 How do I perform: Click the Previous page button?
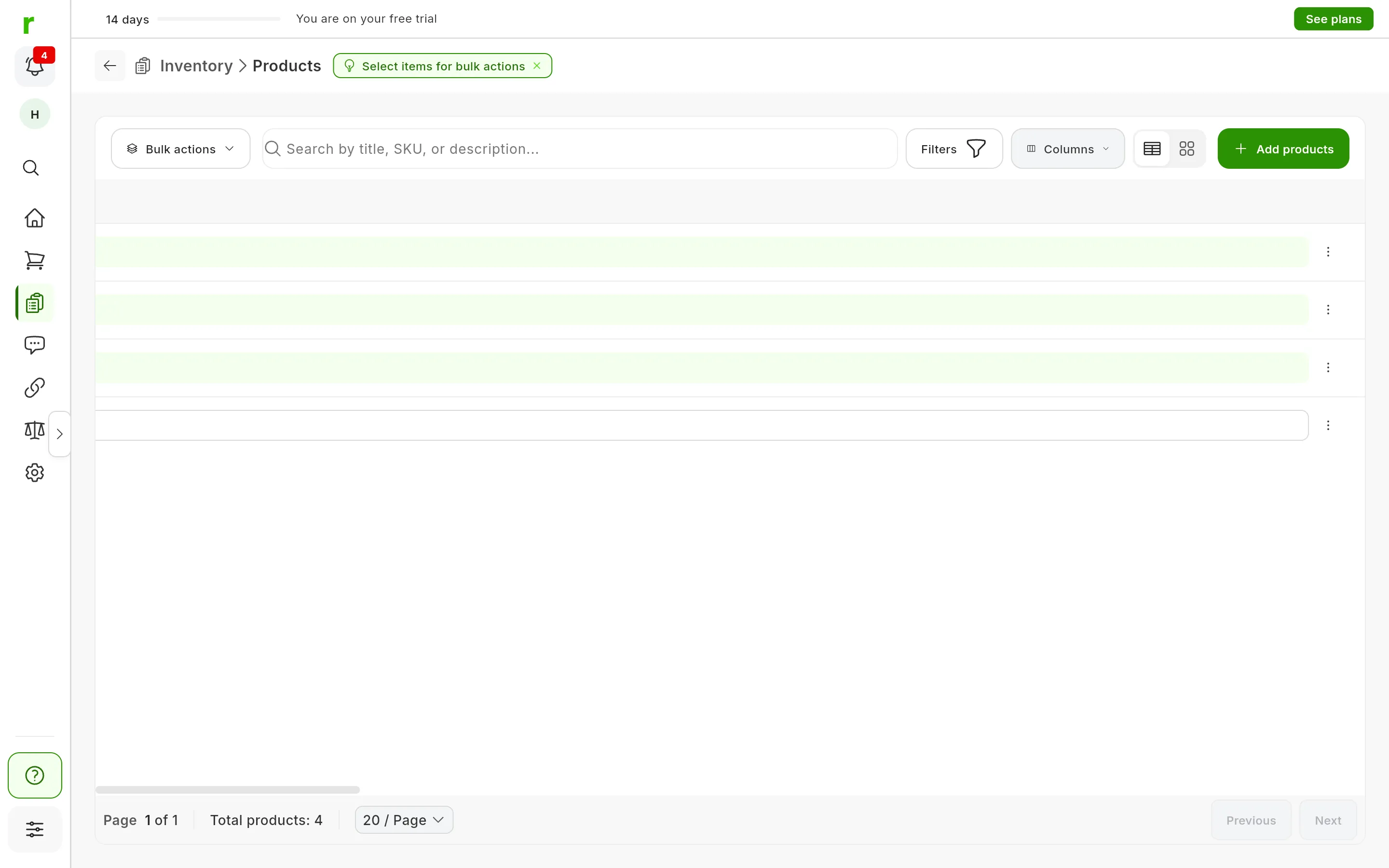1251,820
